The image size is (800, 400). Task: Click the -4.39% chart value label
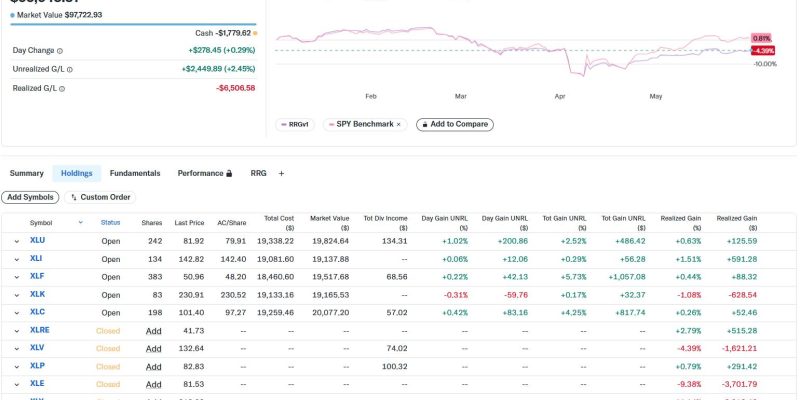click(x=763, y=51)
